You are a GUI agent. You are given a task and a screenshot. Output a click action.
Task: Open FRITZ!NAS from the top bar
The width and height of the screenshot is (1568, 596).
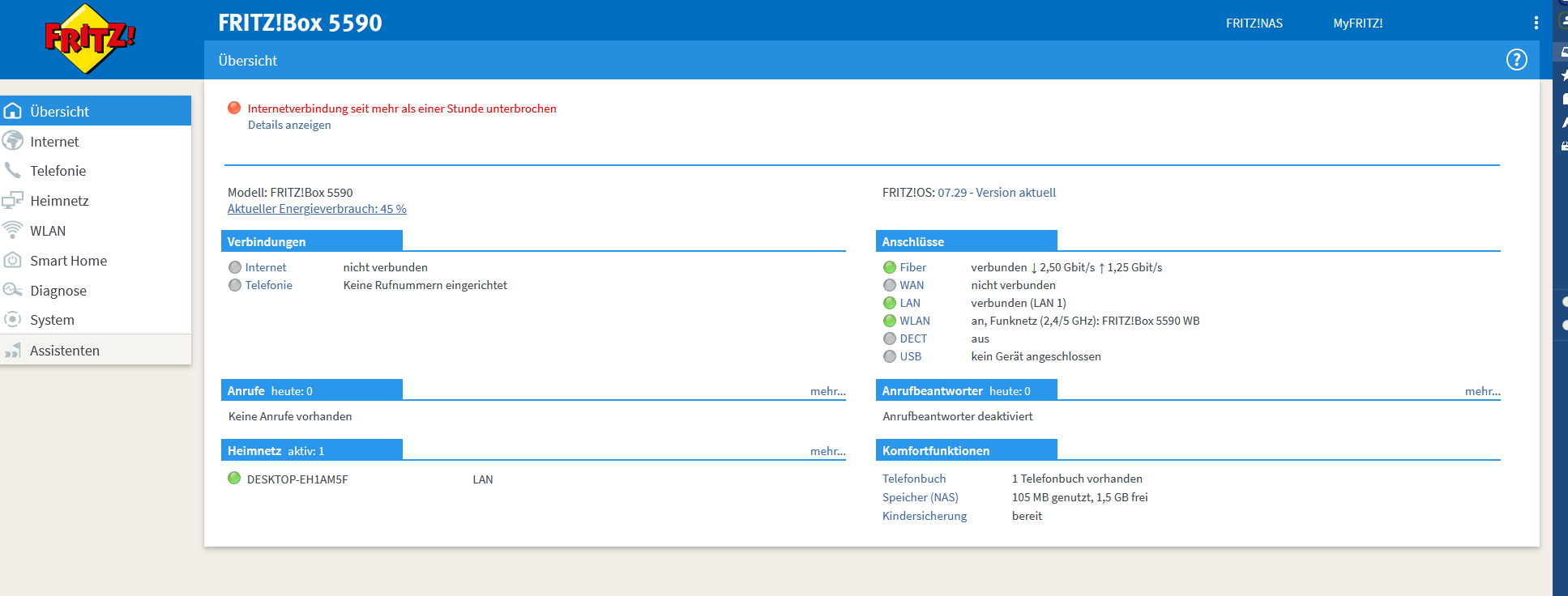1254,23
